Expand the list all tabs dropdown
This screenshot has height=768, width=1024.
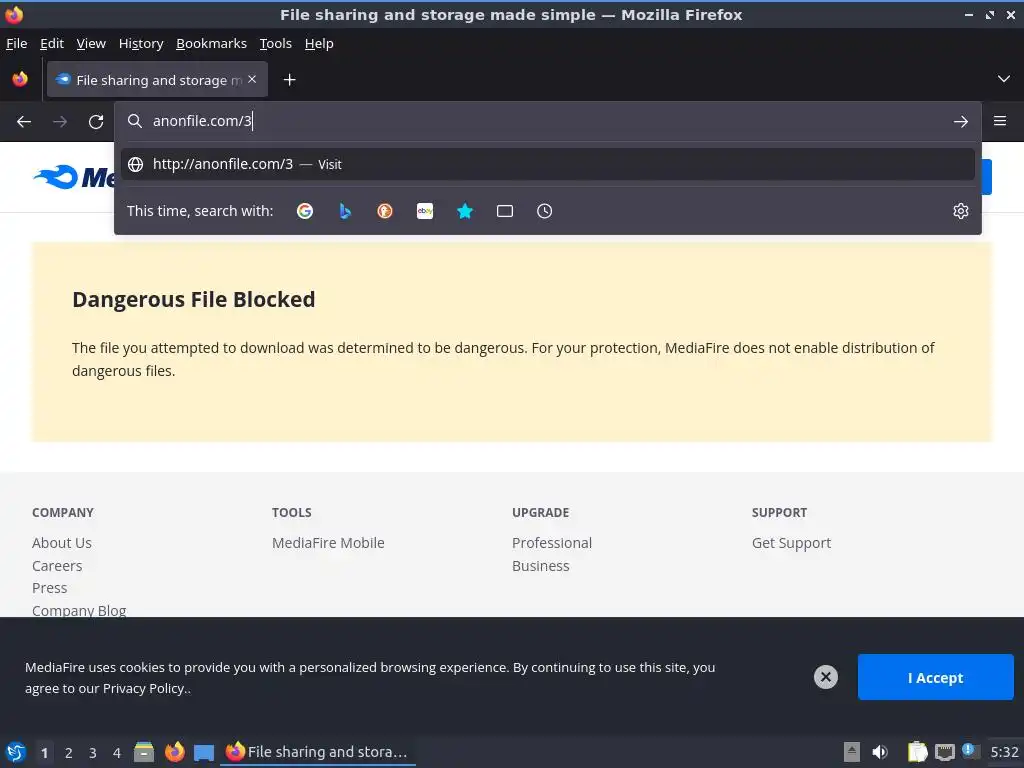tap(1004, 79)
